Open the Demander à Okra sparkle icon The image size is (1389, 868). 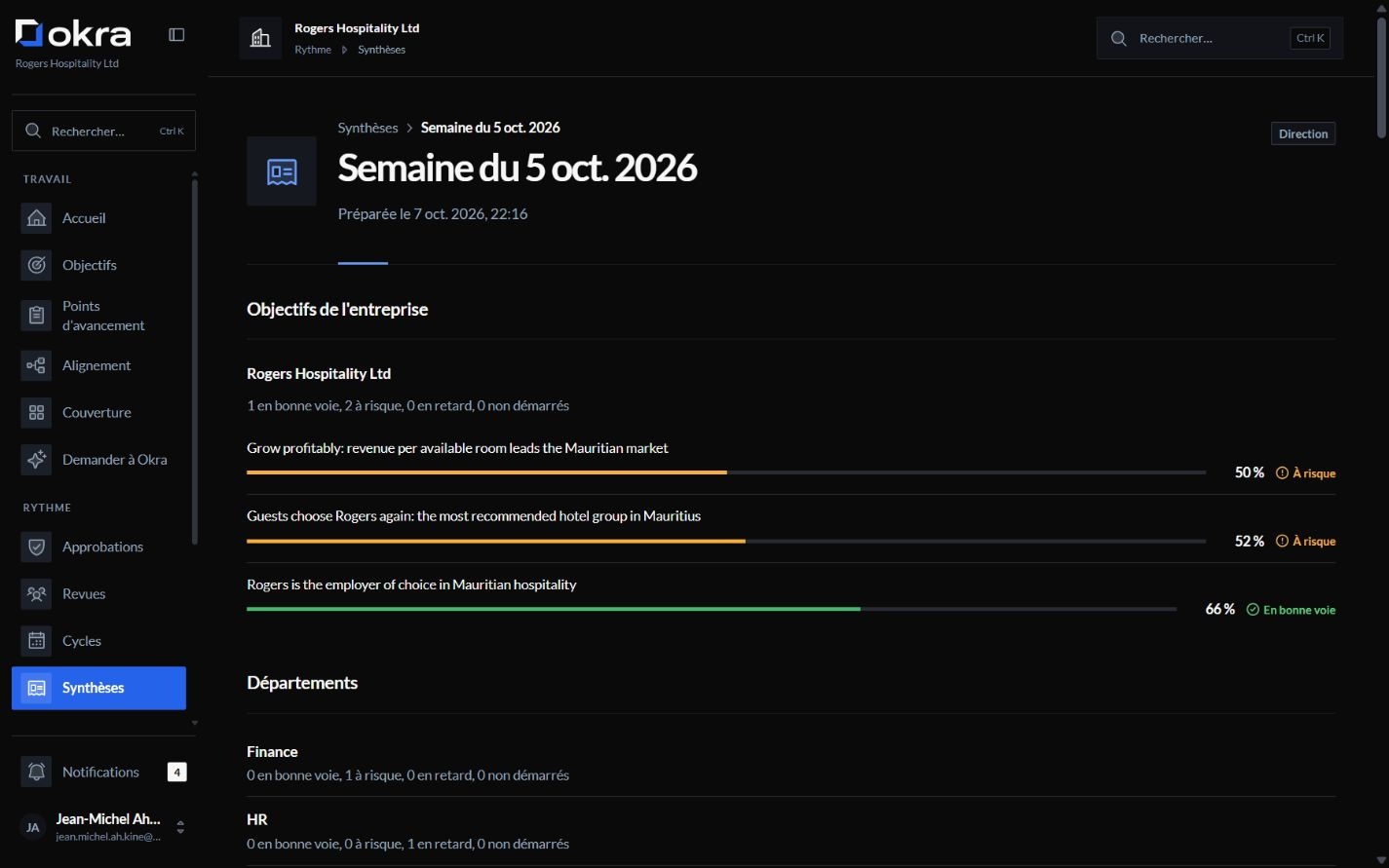(x=36, y=459)
